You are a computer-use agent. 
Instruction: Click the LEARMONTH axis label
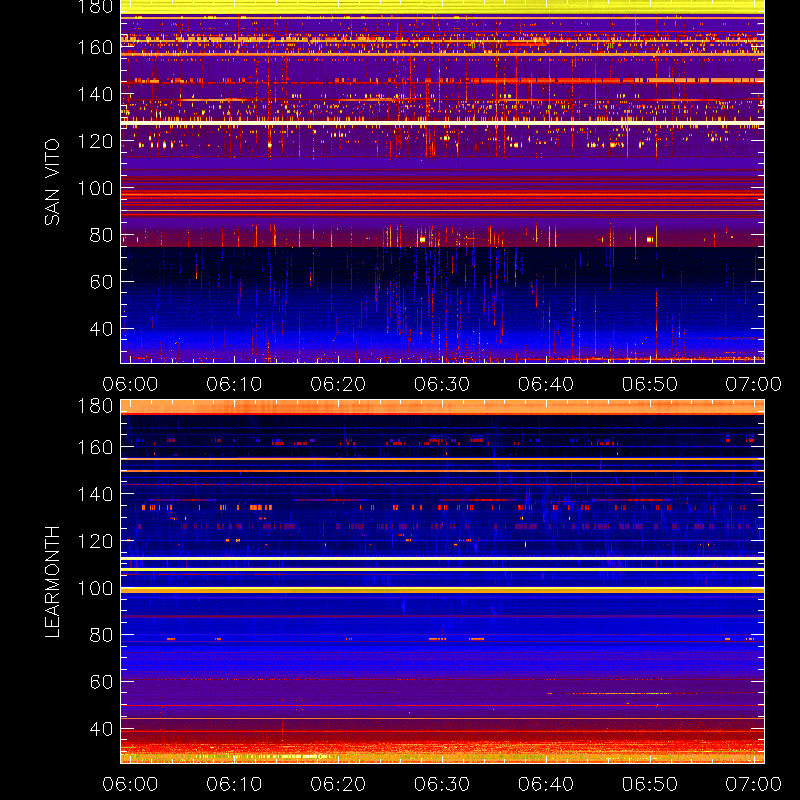click(52, 582)
